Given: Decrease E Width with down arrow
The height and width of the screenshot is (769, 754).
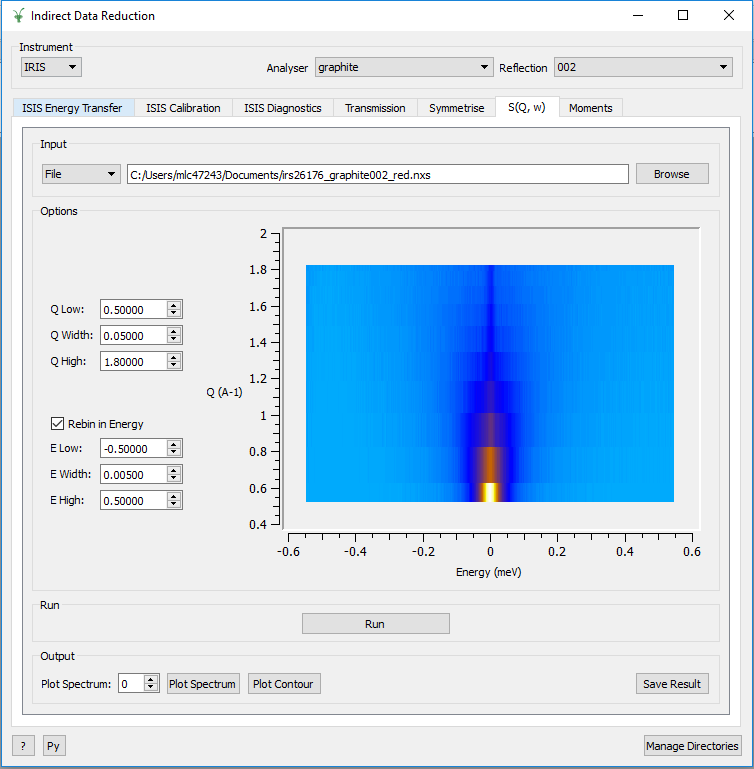Looking at the screenshot, I should coord(174,479).
